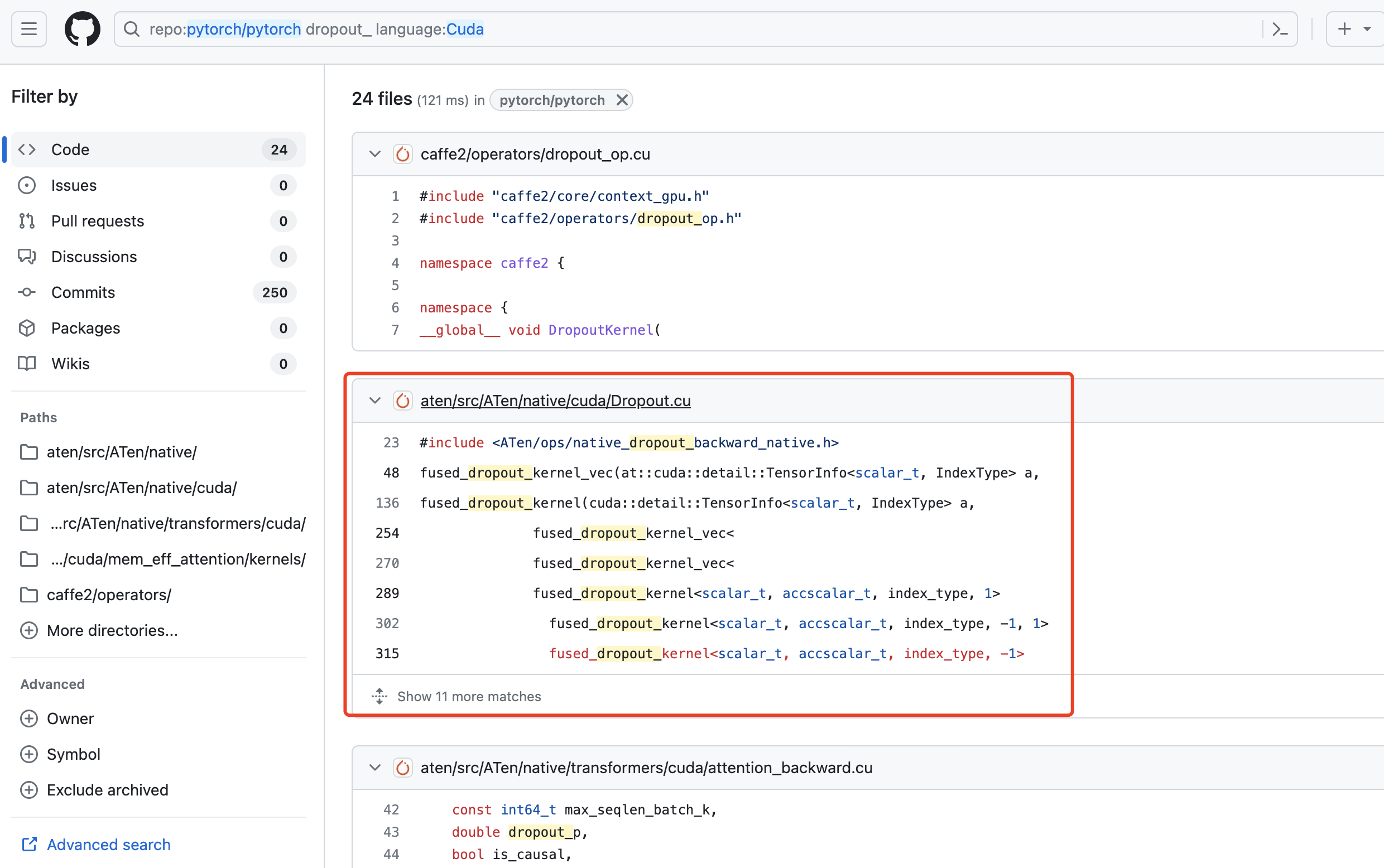The width and height of the screenshot is (1384, 868).
Task: Expand More directories list
Action: tap(112, 630)
